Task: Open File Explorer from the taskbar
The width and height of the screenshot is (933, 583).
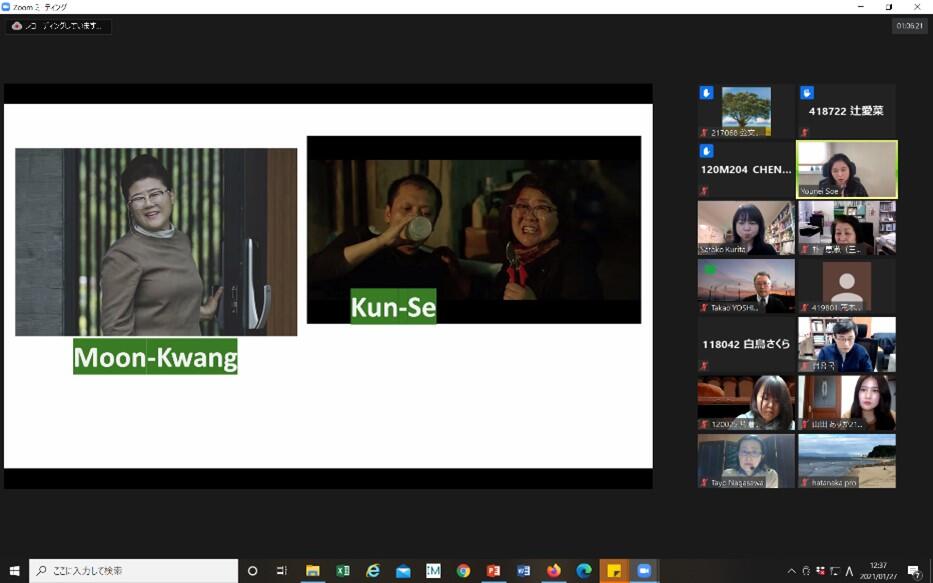Action: tap(312, 571)
